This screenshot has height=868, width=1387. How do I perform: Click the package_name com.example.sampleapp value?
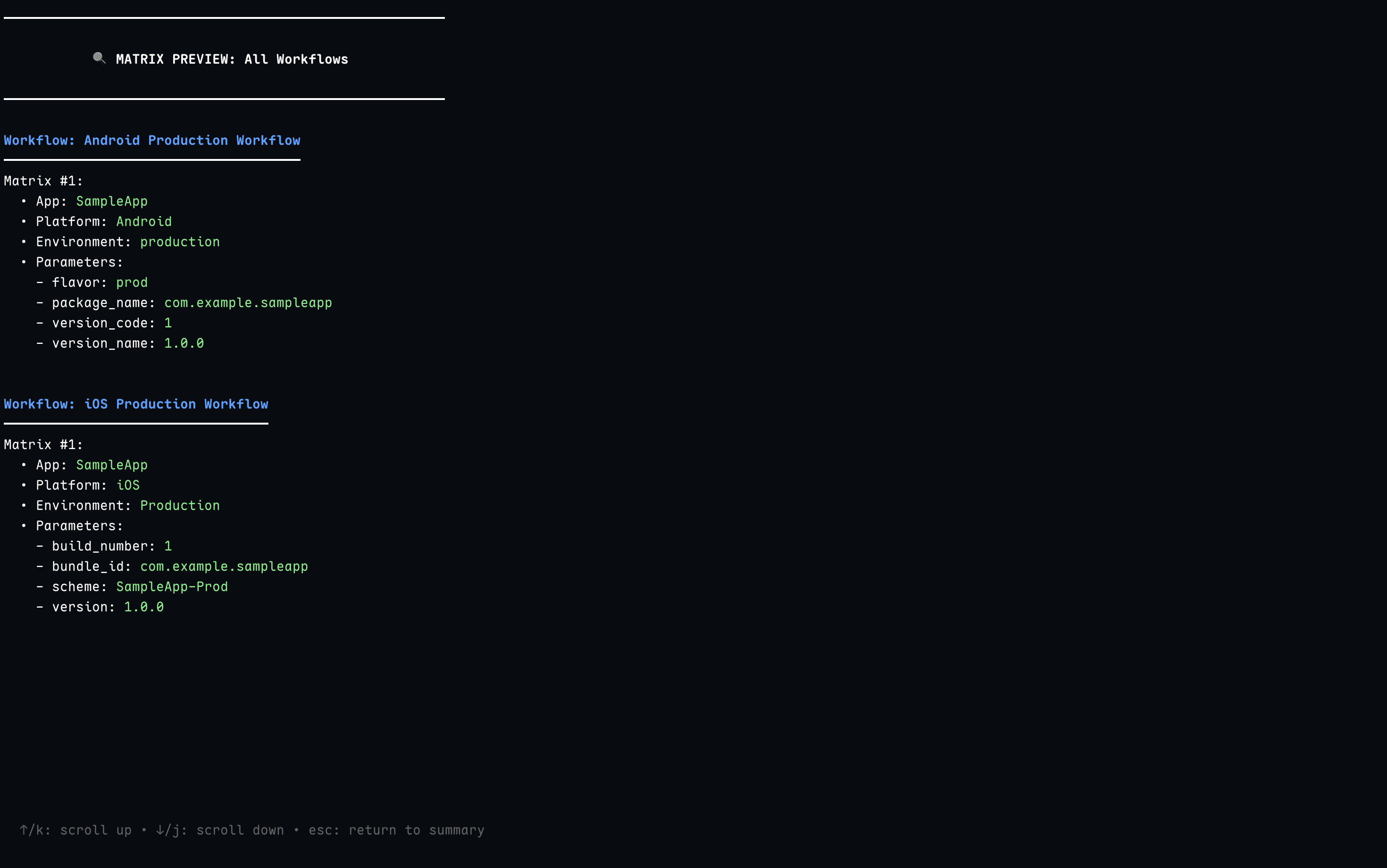pyautogui.click(x=248, y=303)
